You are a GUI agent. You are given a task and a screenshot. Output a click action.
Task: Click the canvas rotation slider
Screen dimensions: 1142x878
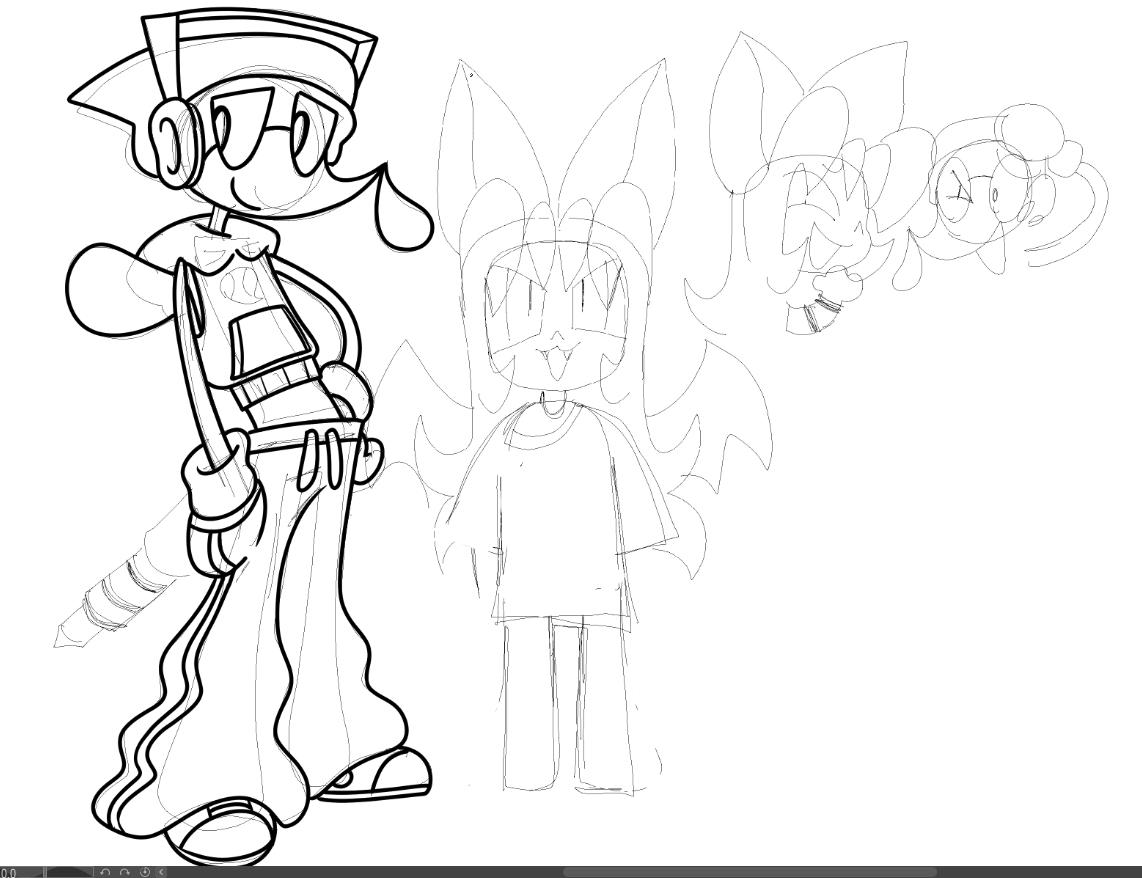pos(68,872)
